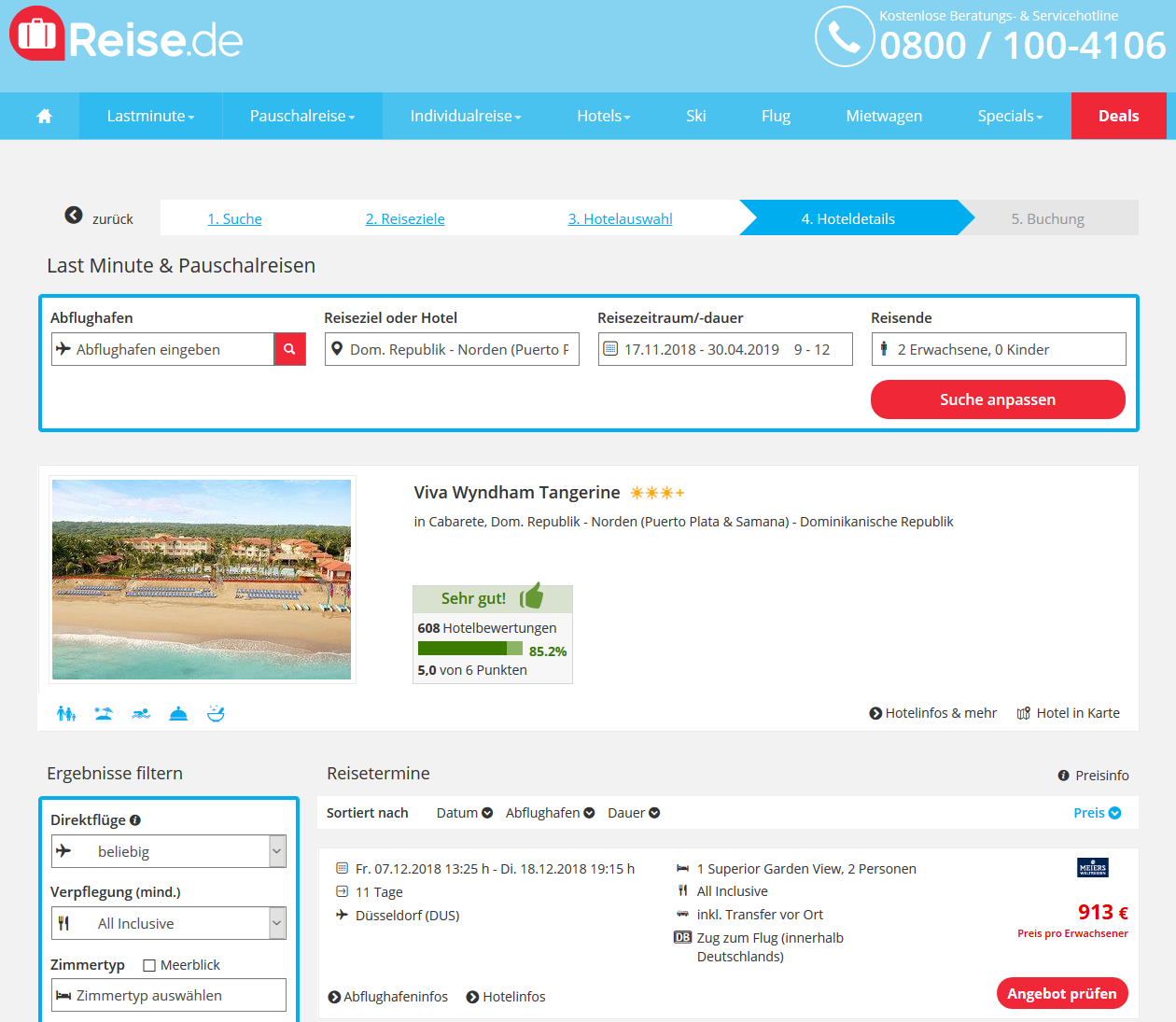The image size is (1176, 1022).
Task: Open the Lastminute dropdown menu
Action: pyautogui.click(x=150, y=116)
